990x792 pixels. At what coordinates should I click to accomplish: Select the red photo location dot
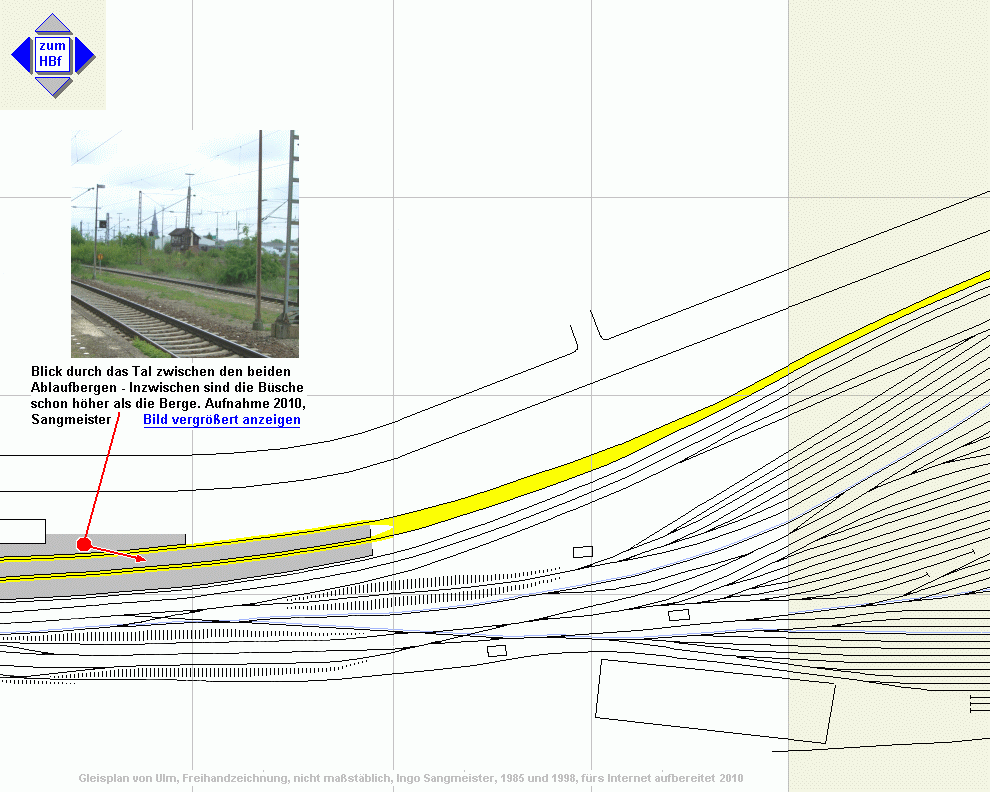click(x=84, y=544)
